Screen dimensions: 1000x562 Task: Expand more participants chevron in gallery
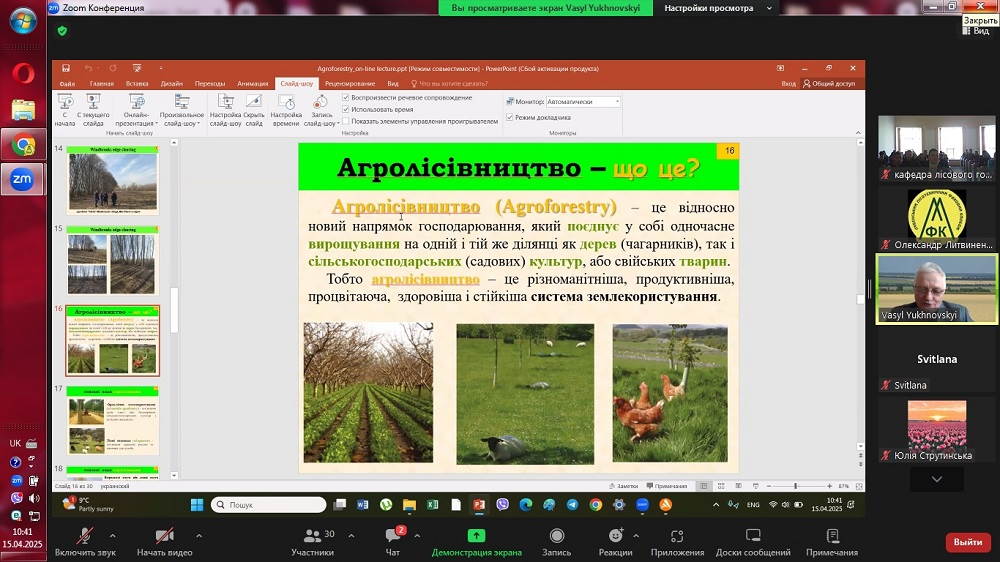coord(936,479)
